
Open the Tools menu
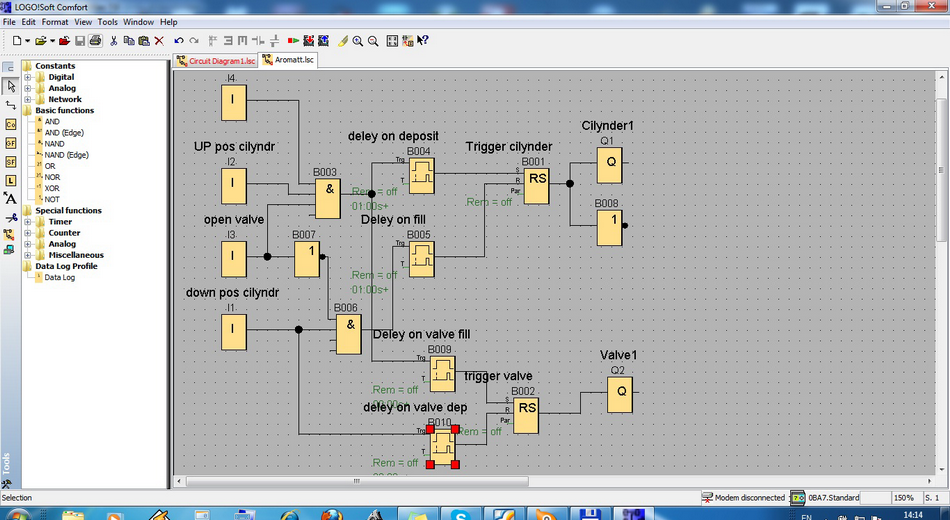click(107, 21)
